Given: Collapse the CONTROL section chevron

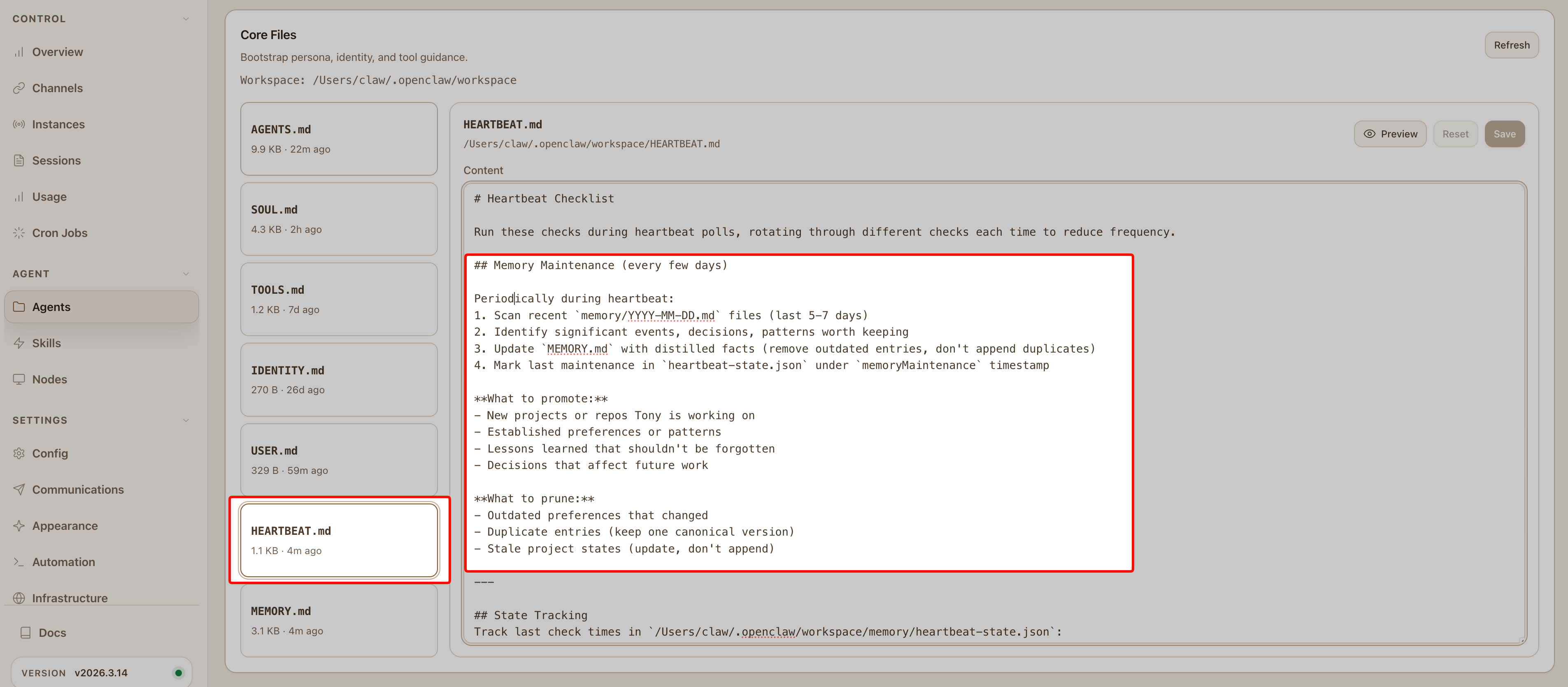Looking at the screenshot, I should pos(186,19).
